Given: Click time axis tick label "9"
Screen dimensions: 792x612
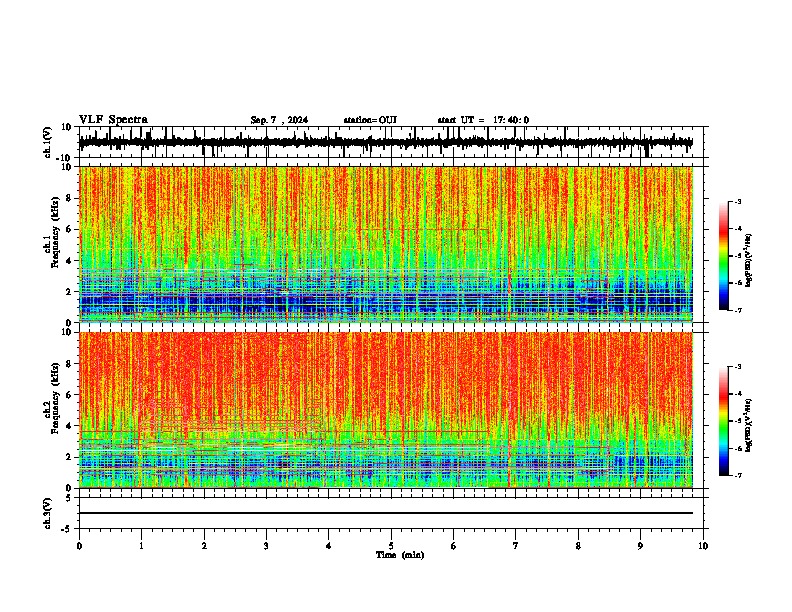Looking at the screenshot, I should pos(640,546).
